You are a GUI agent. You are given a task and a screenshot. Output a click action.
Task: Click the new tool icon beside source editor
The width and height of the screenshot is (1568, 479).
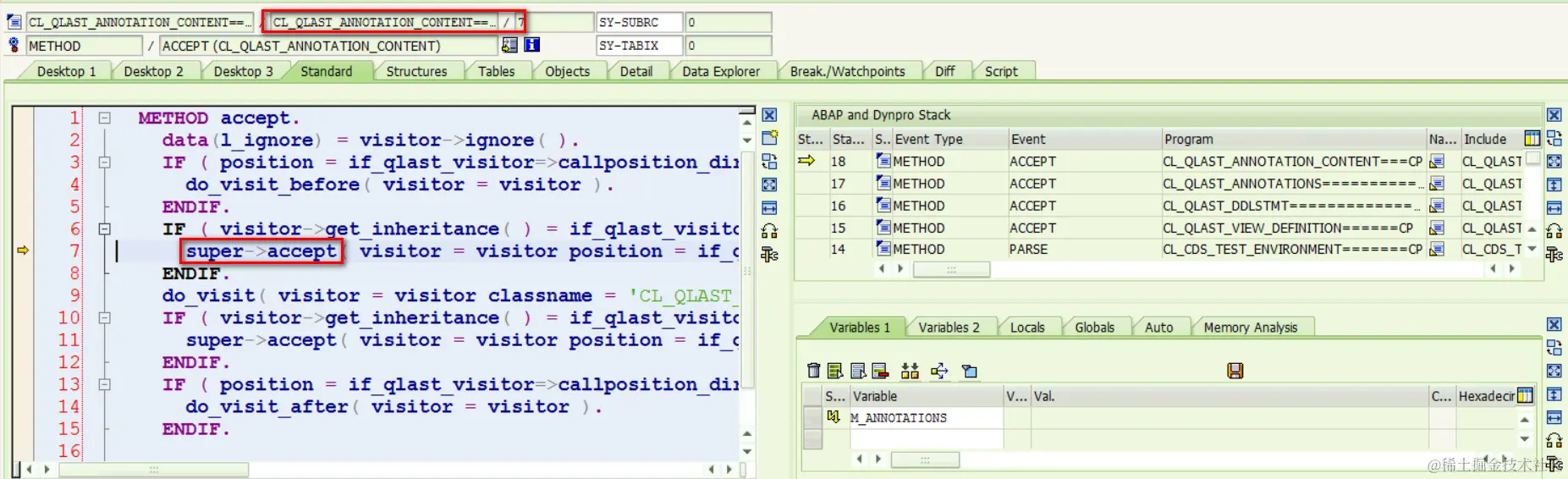click(x=769, y=138)
